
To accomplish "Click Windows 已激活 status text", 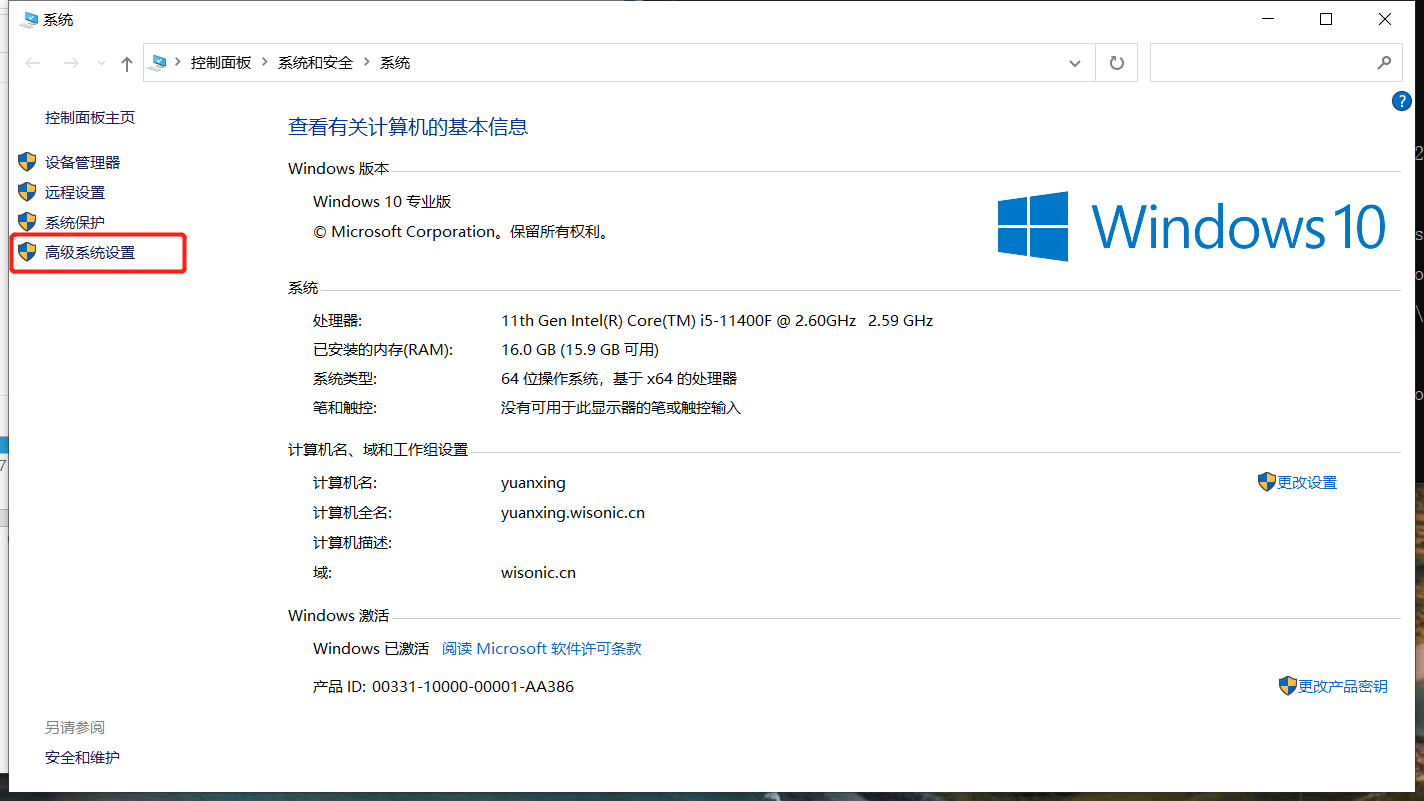I will [371, 648].
